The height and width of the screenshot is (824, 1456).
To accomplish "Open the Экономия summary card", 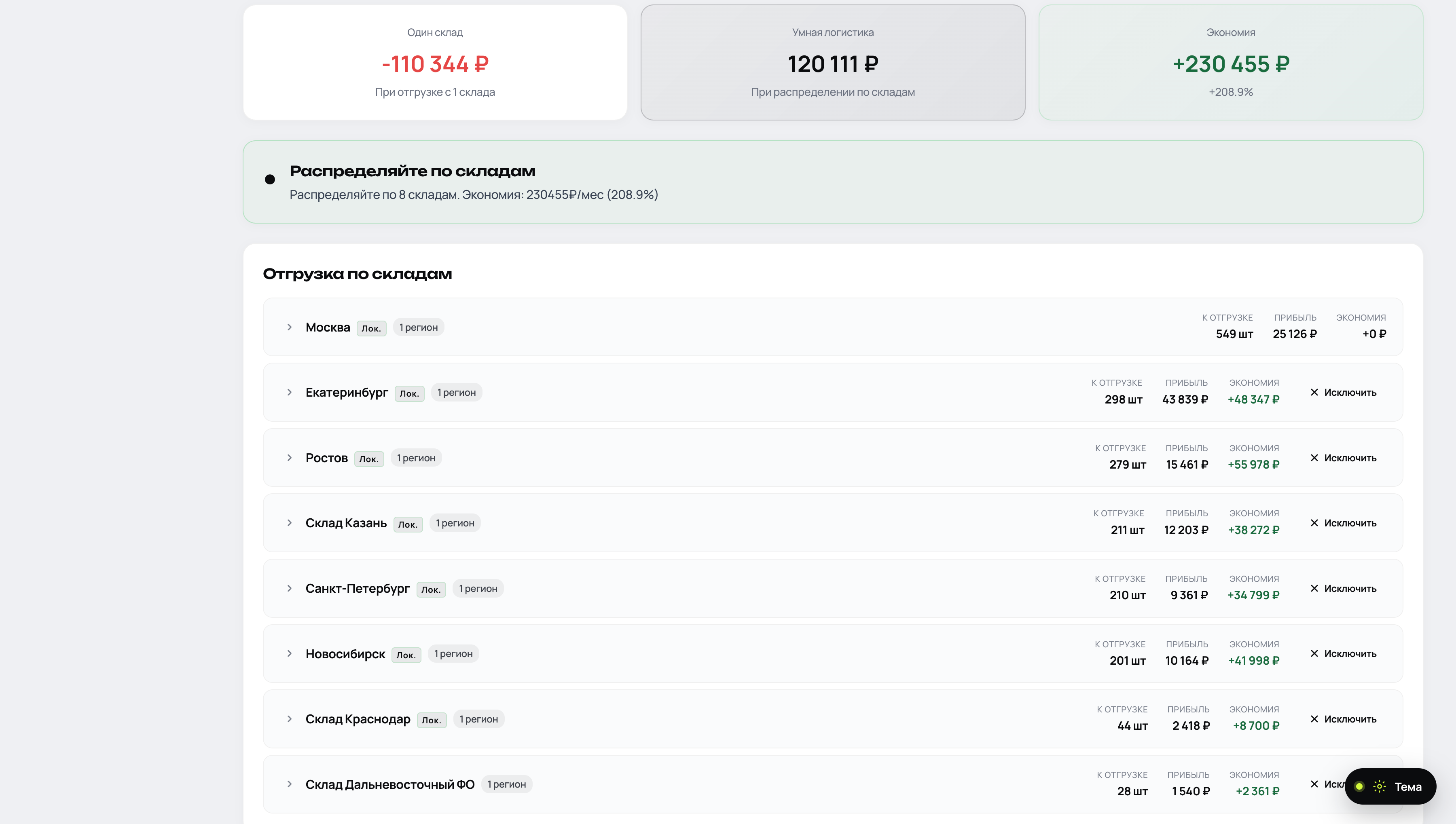I will 1231,62.
